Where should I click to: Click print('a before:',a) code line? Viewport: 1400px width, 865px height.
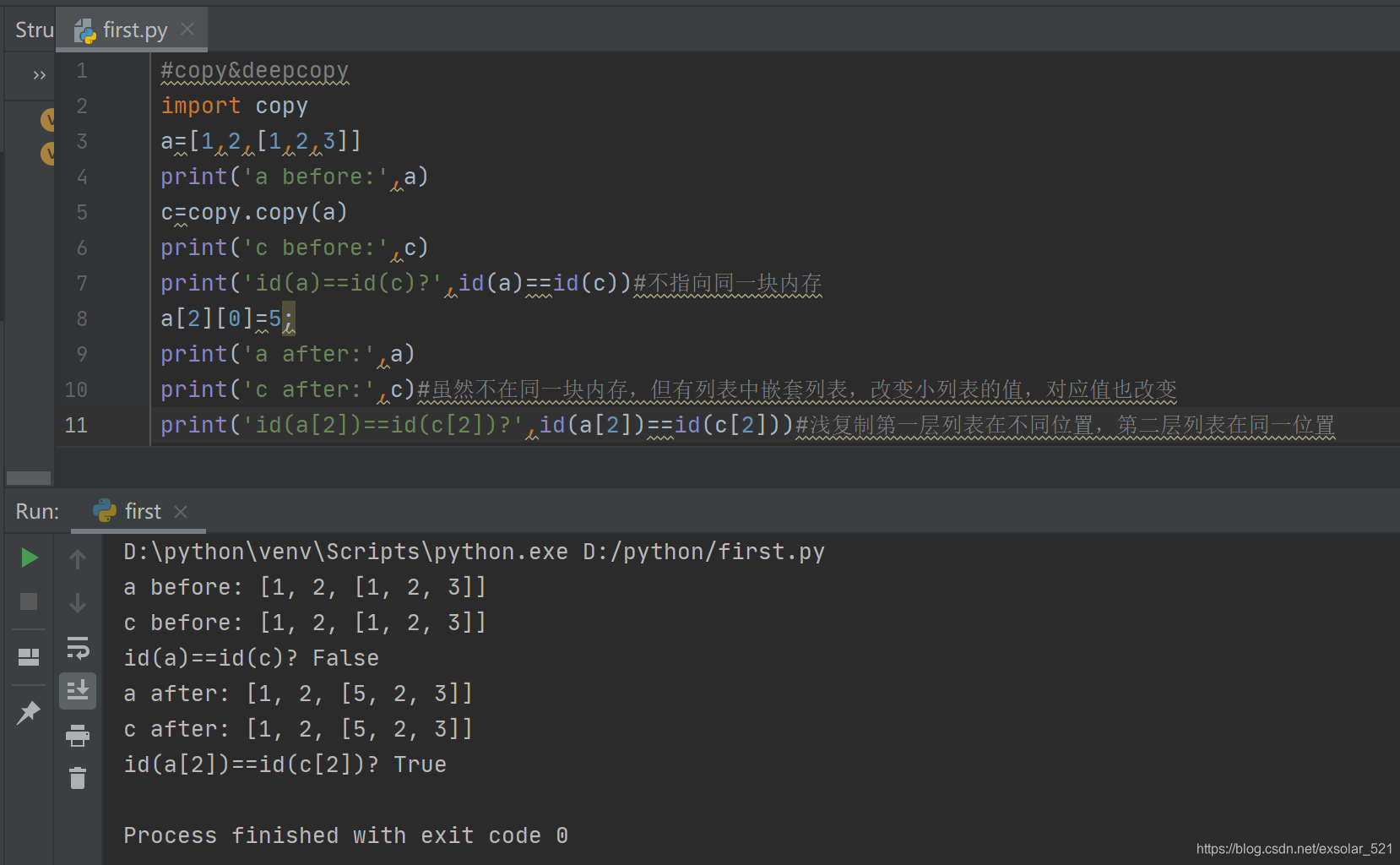295,177
